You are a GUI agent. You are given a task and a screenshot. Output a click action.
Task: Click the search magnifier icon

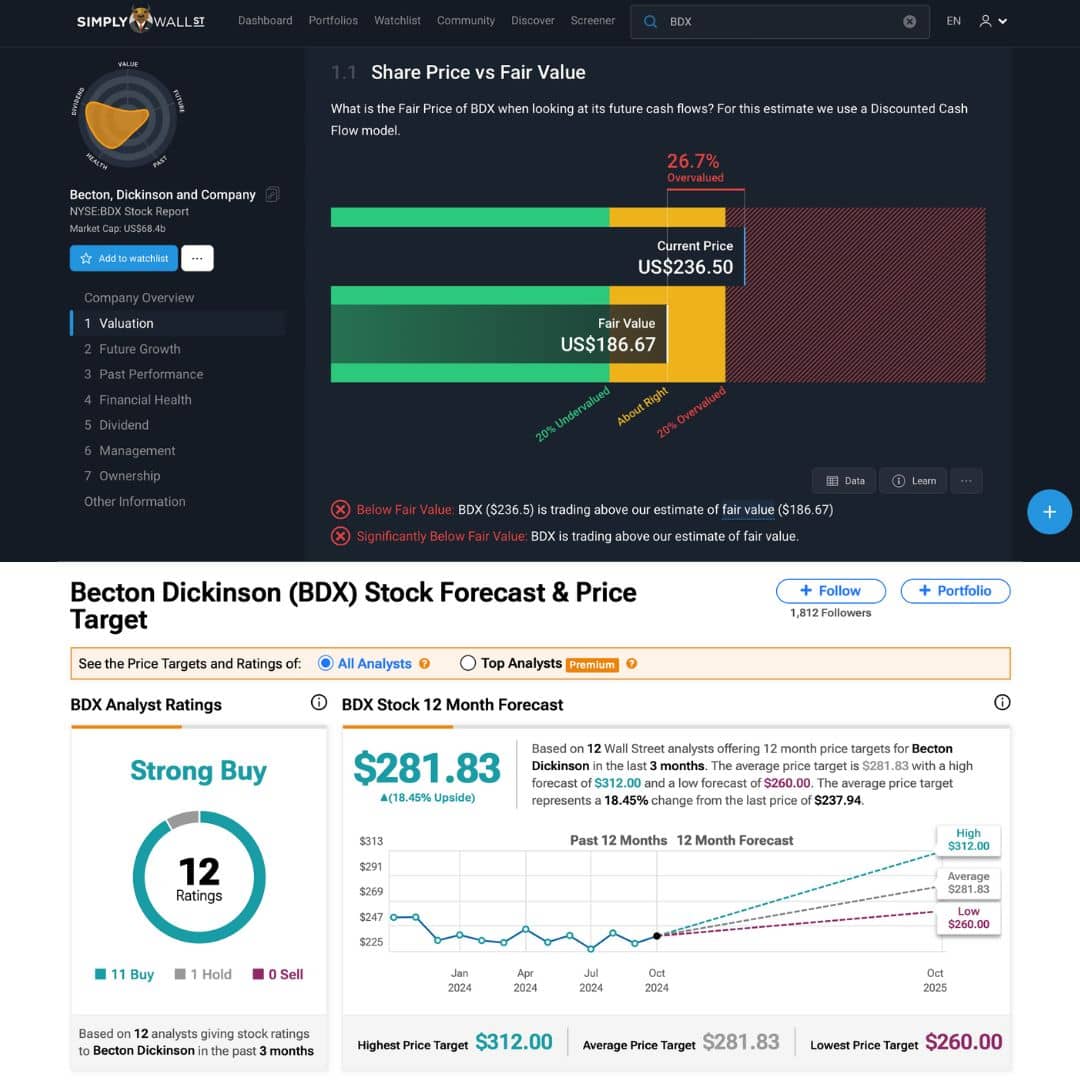[650, 21]
